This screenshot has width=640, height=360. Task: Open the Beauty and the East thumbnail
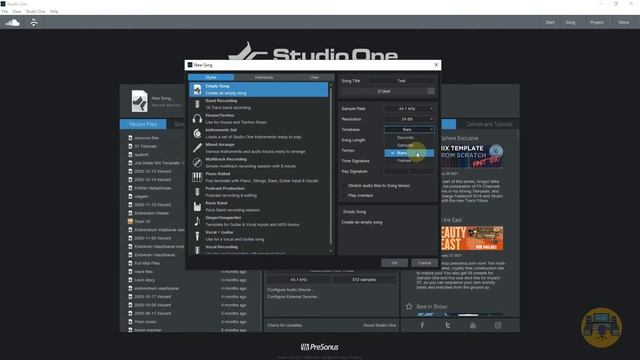pyautogui.click(x=472, y=238)
